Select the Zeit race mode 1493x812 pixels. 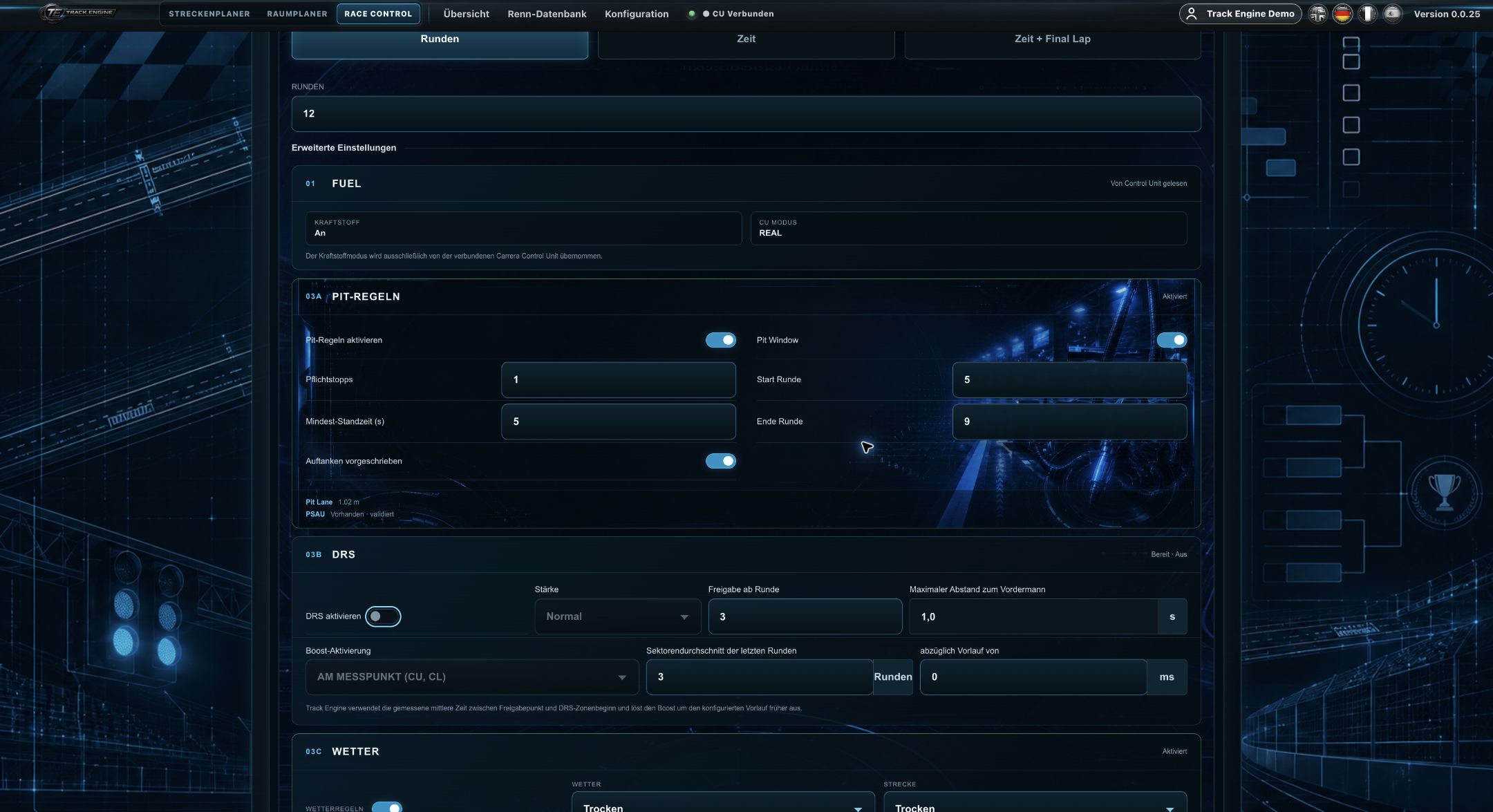tap(746, 41)
